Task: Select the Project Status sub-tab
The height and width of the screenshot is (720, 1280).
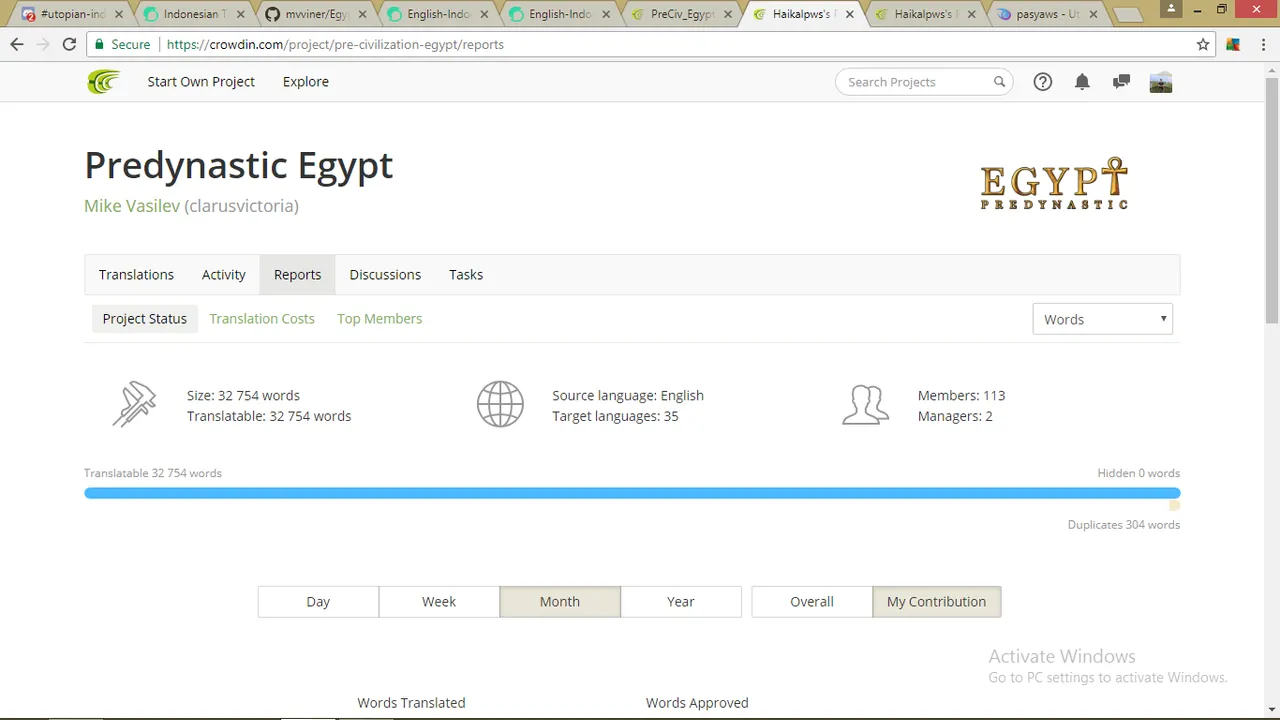Action: (145, 318)
